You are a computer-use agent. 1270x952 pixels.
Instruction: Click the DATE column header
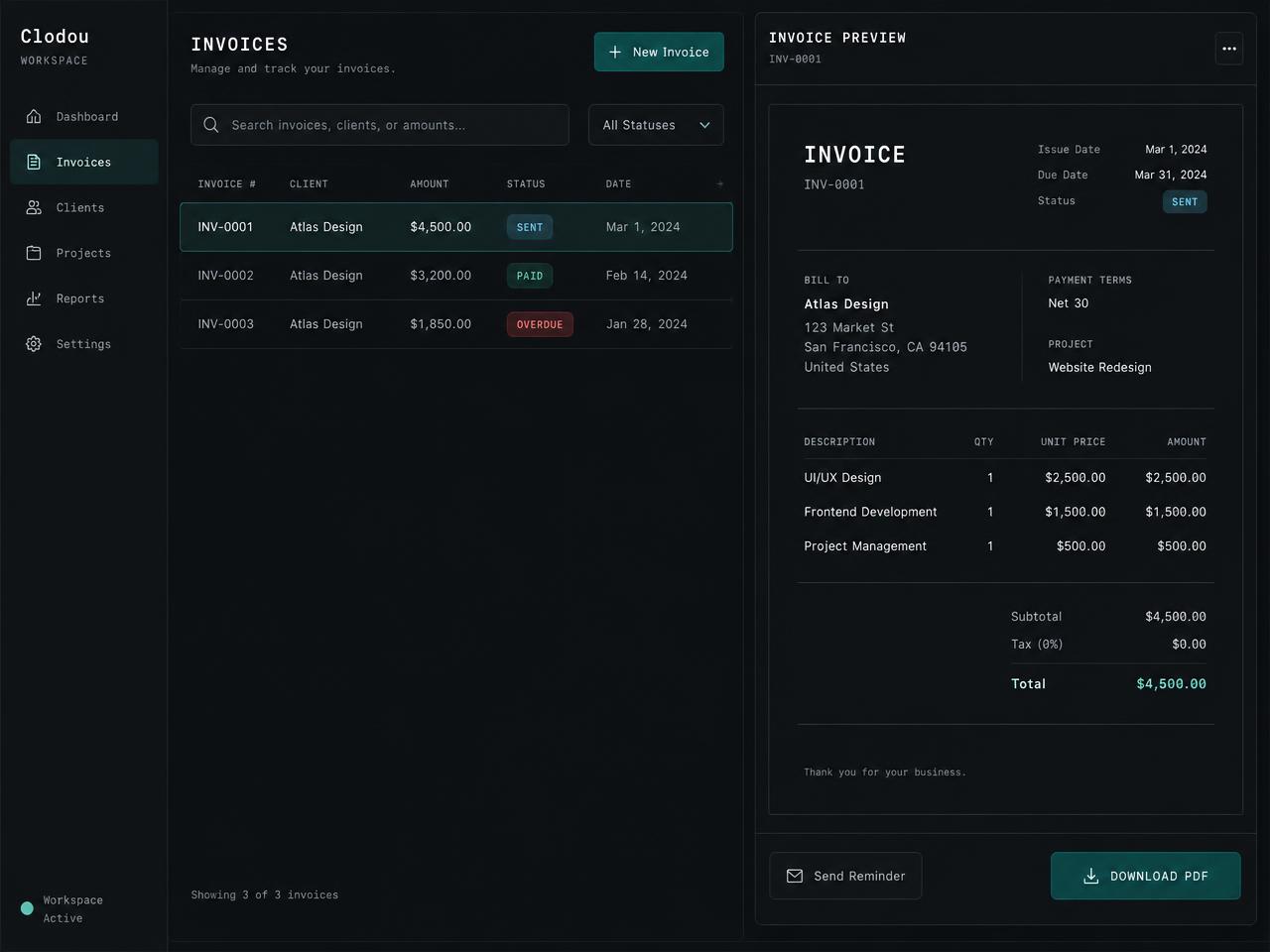(x=619, y=184)
